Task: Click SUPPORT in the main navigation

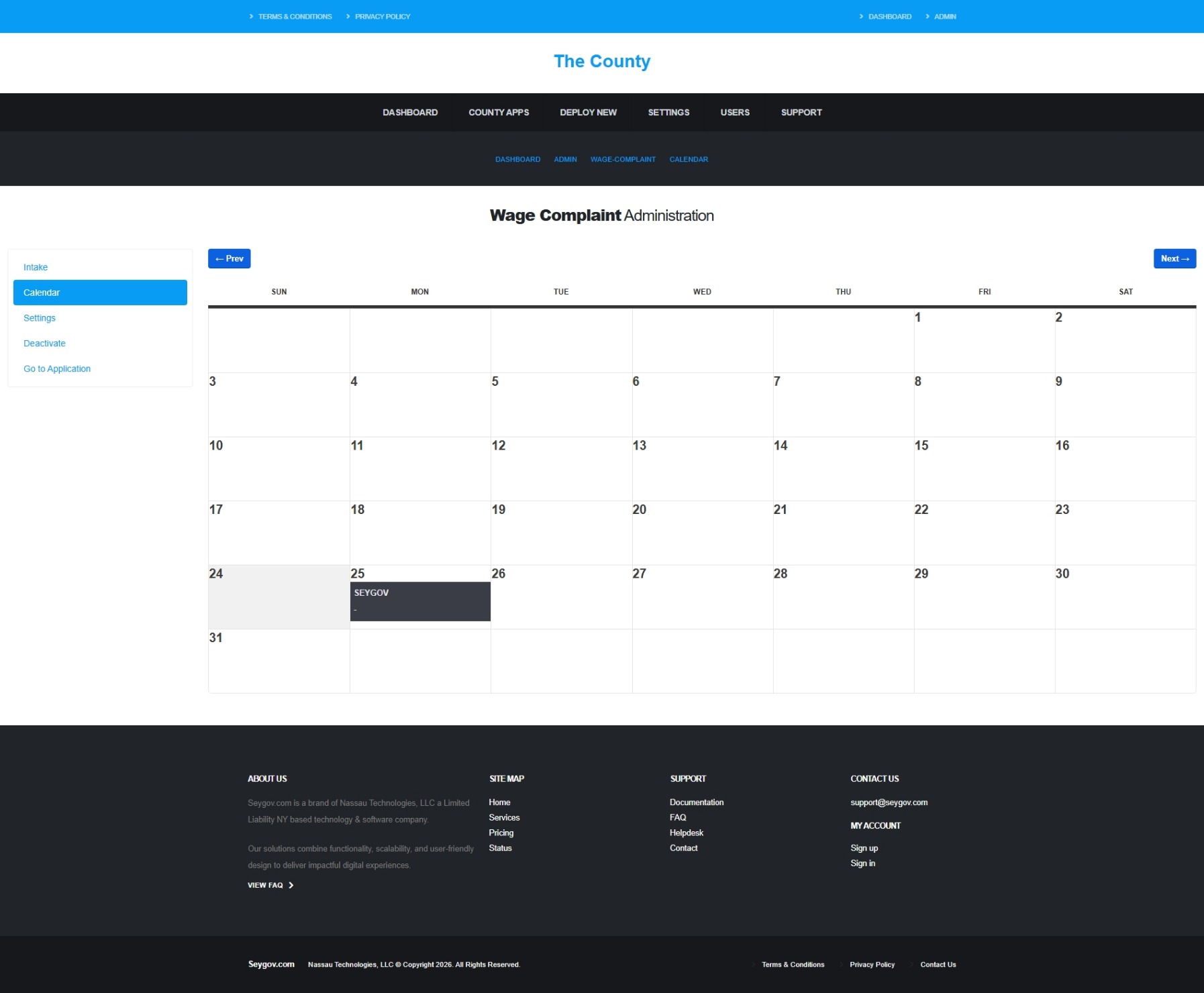Action: [801, 113]
